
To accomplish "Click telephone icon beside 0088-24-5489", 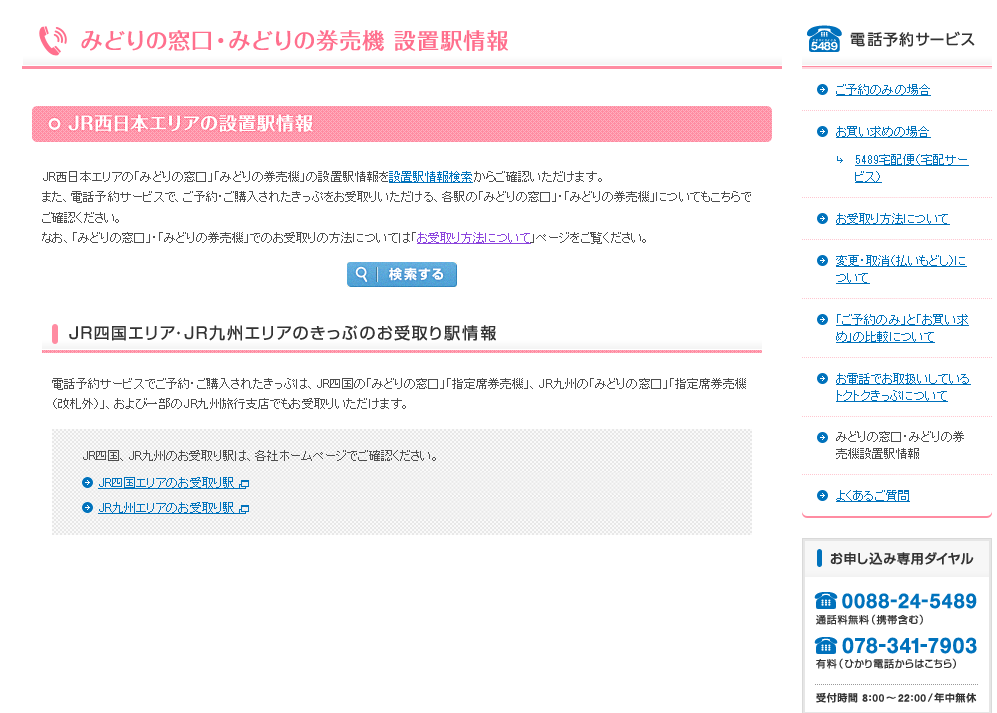I will (x=826, y=600).
